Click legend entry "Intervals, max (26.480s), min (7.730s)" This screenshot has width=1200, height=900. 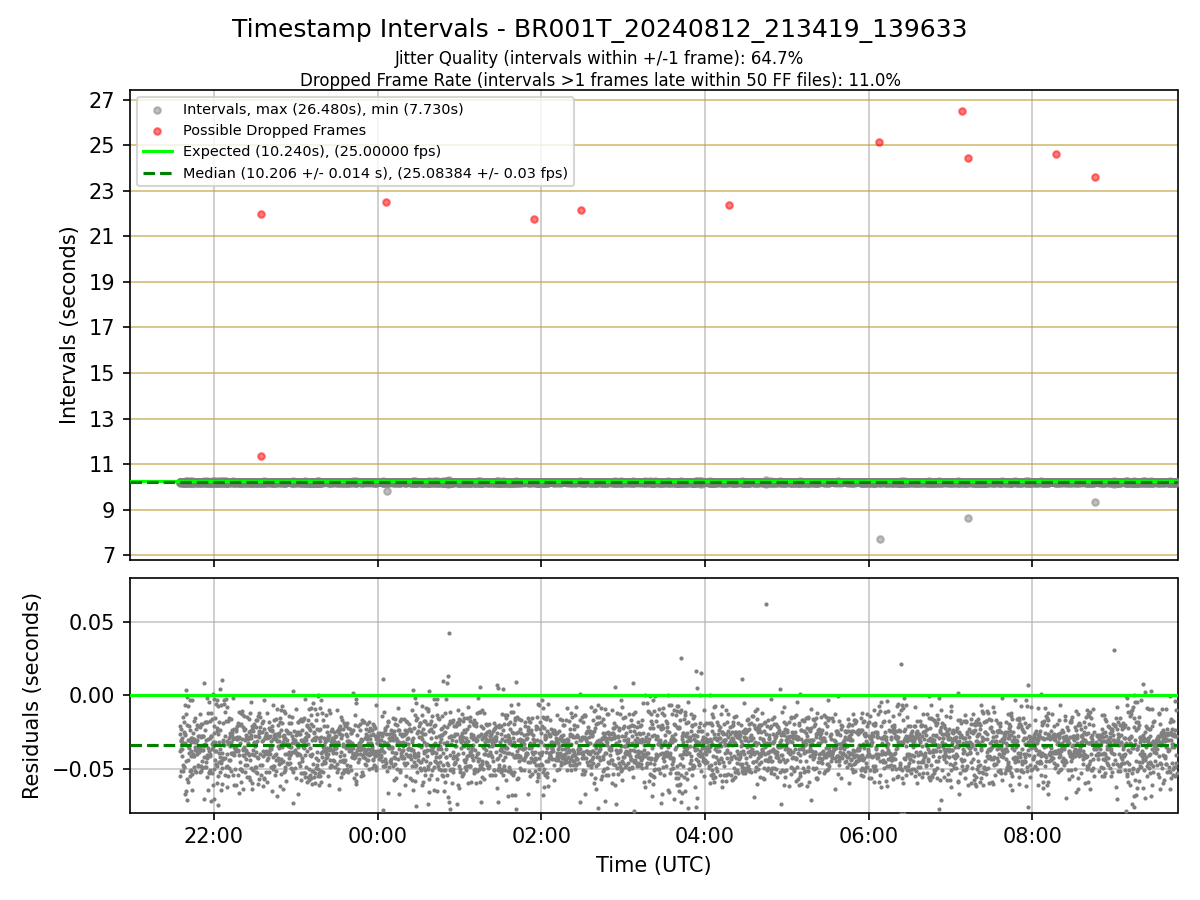(323, 109)
